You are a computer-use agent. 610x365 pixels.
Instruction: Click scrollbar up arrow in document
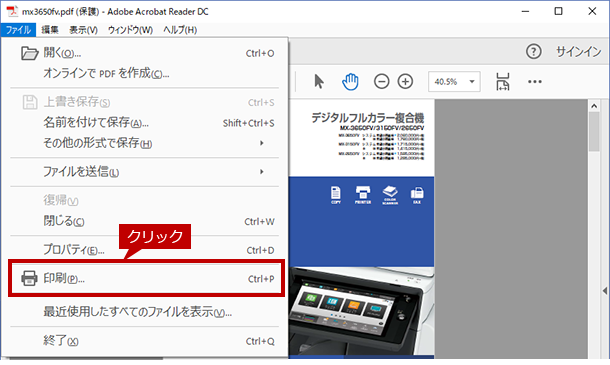click(x=594, y=106)
